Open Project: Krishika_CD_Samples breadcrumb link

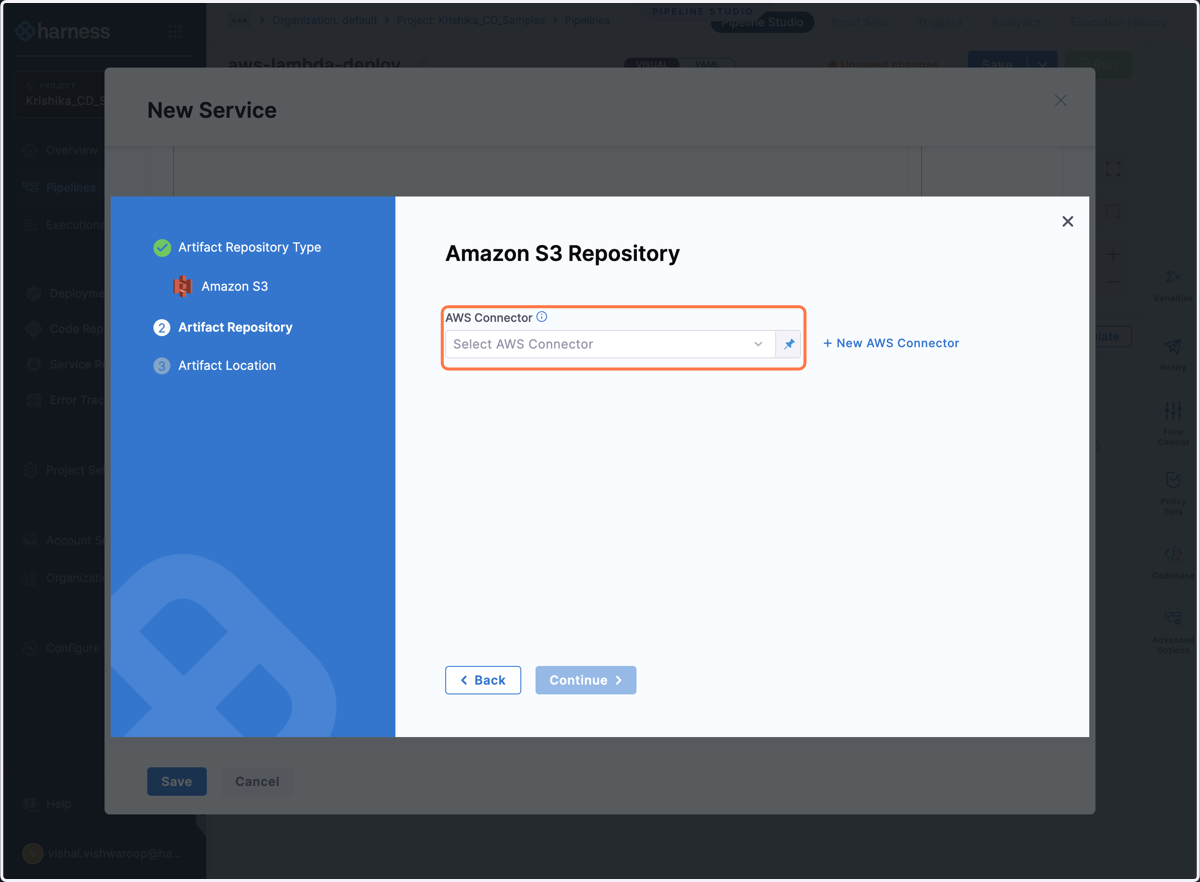pos(471,20)
